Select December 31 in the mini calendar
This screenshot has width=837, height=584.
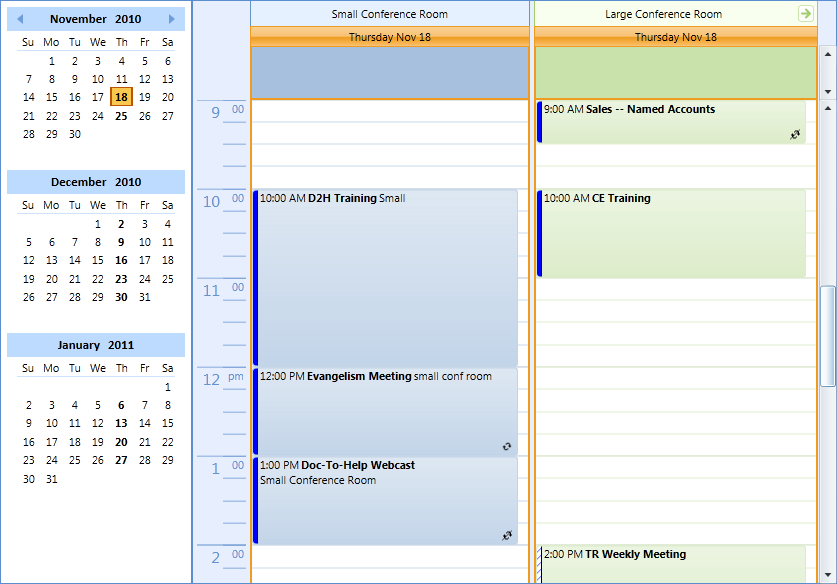(145, 297)
